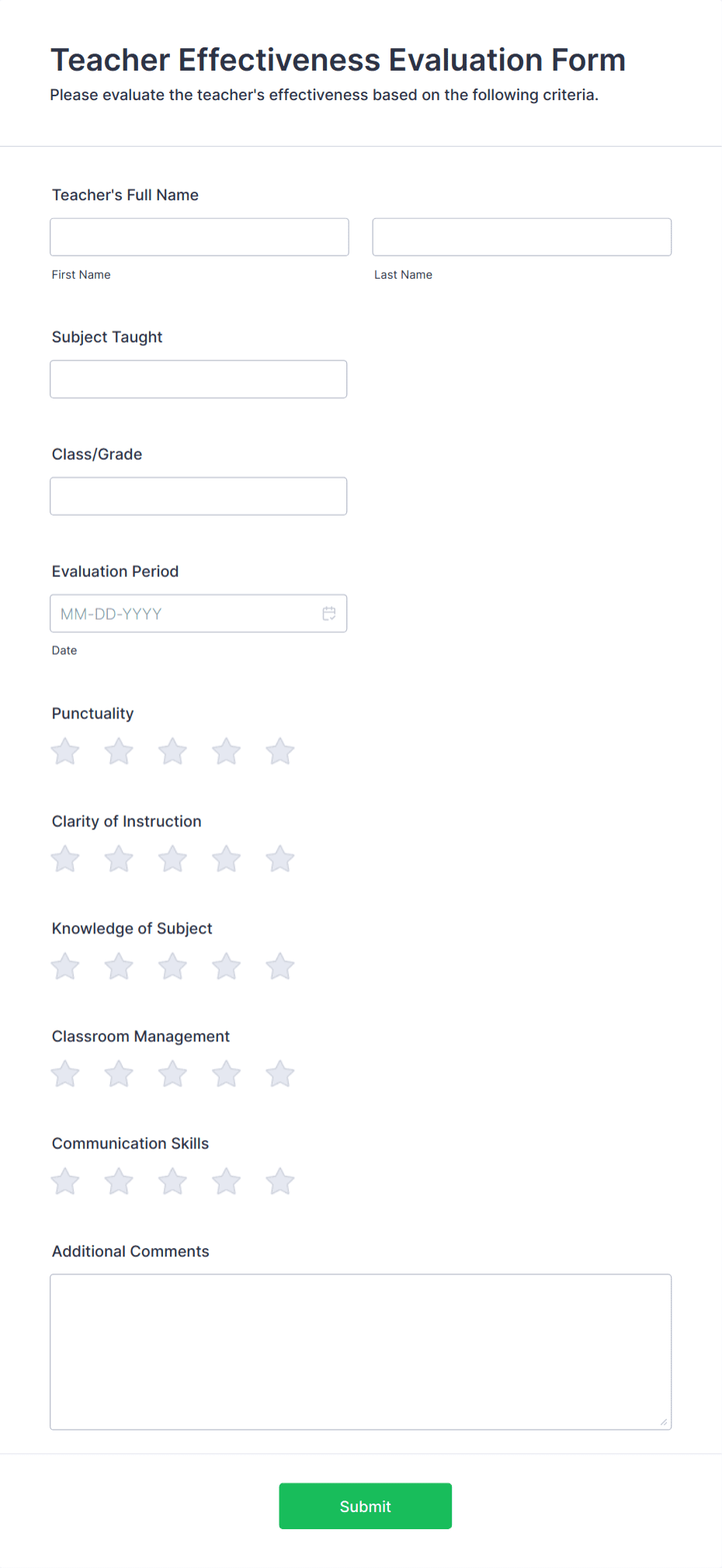722x1568 pixels.
Task: Select the fourth star for Punctuality
Action: coord(226,751)
